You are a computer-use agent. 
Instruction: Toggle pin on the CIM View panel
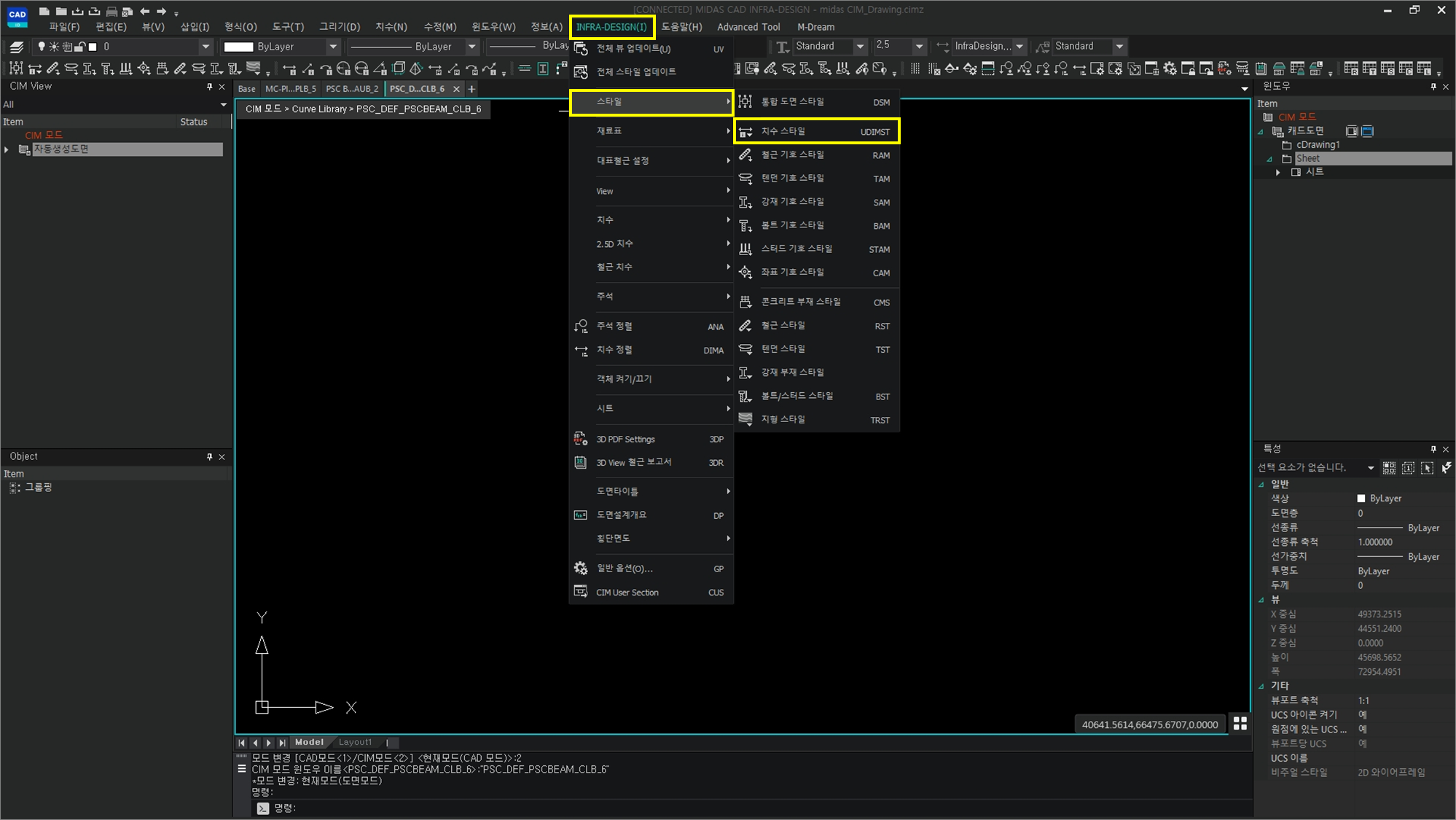pos(210,87)
